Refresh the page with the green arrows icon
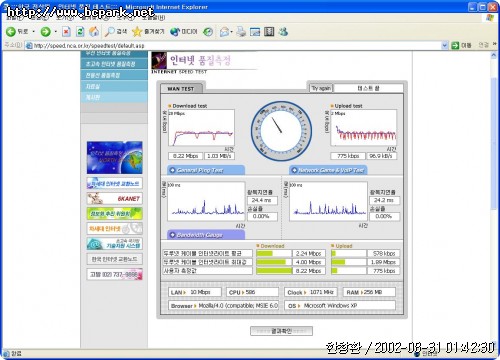Image resolution: width=500 pixels, height=360 pixels. (80, 32)
